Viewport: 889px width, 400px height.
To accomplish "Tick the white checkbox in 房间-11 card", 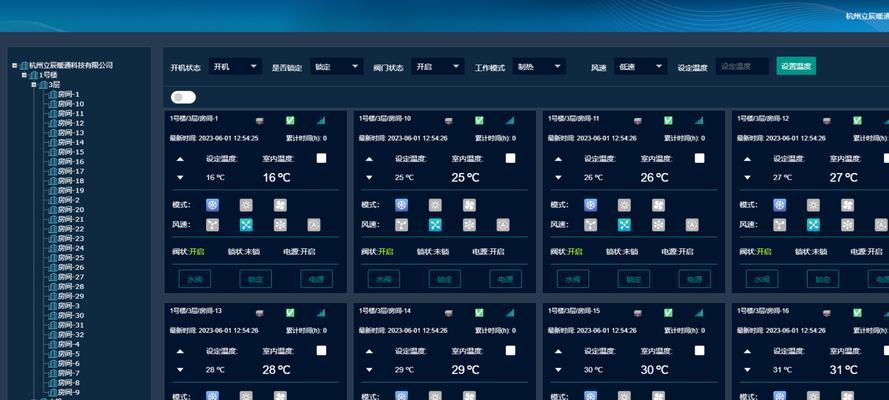I will click(x=700, y=158).
